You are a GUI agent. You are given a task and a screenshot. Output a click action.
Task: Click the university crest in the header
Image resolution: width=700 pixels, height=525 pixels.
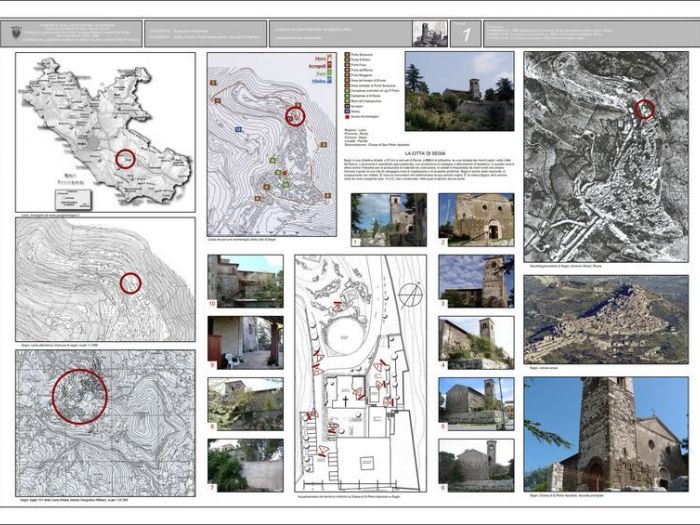[16, 33]
